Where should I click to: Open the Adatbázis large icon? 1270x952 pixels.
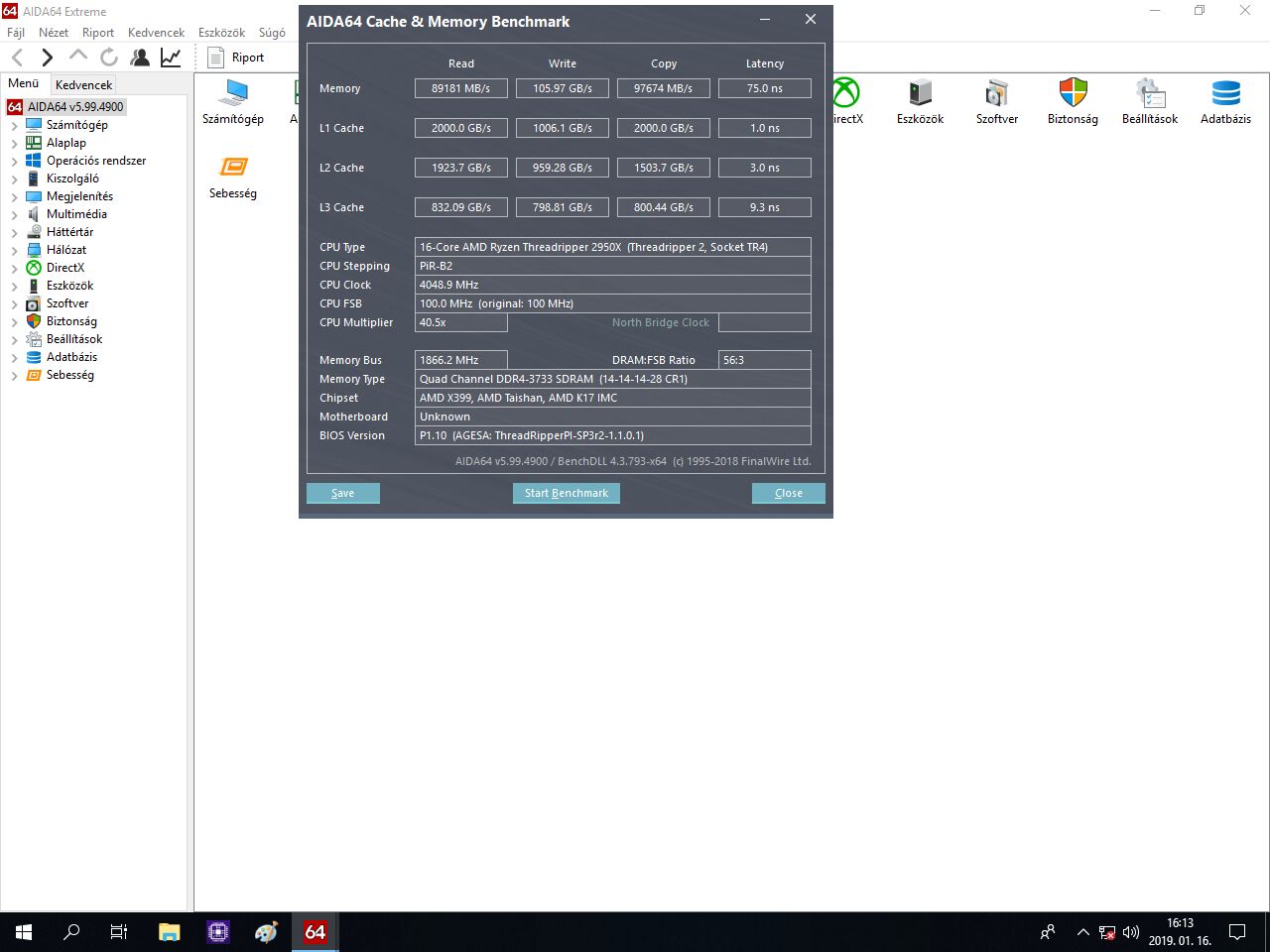1225,102
